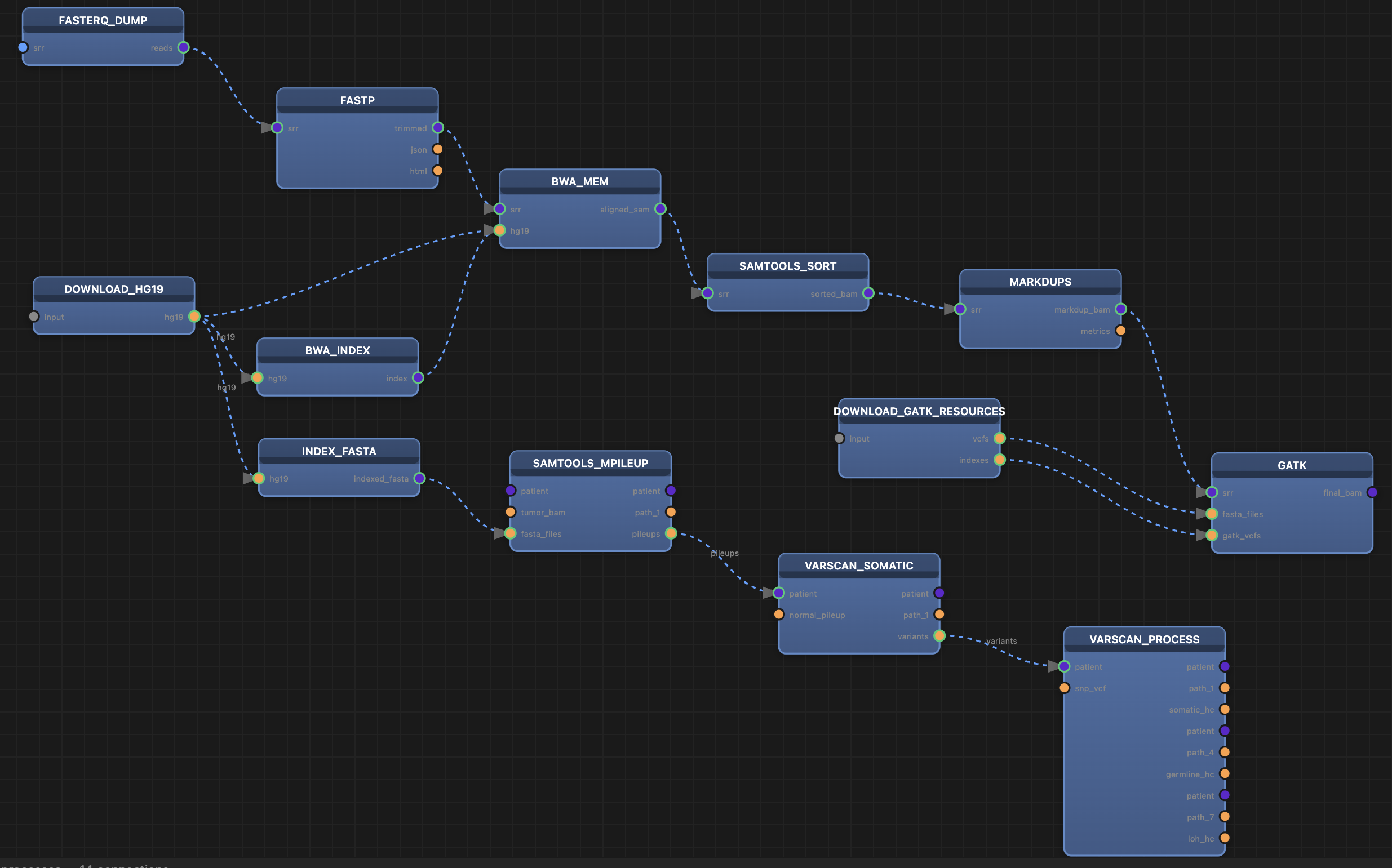The image size is (1392, 868).
Task: Select the reads output port on FASTERQ_DUMP
Action: pyautogui.click(x=184, y=48)
